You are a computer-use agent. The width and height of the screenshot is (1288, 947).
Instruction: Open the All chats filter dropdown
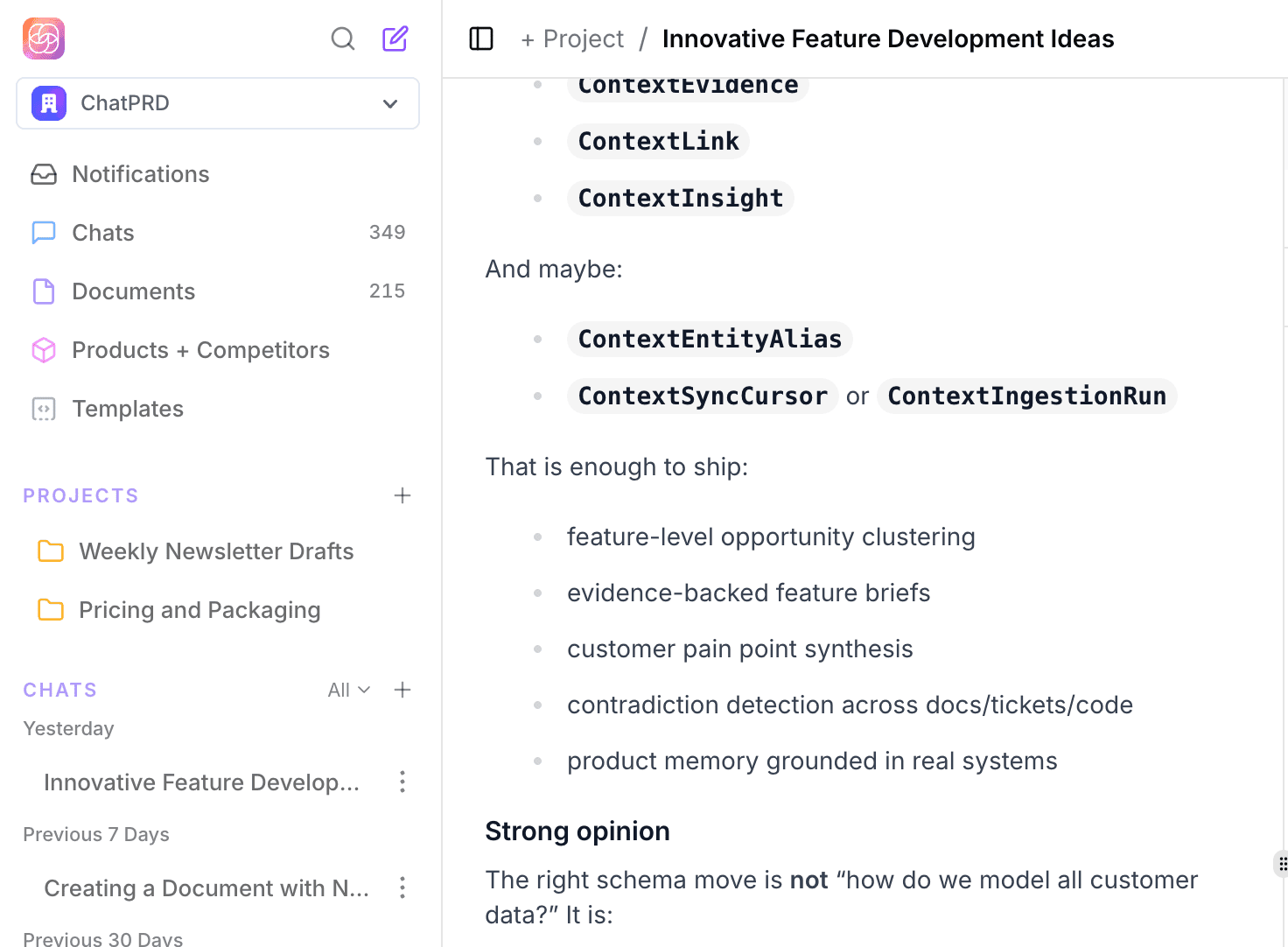pos(349,690)
